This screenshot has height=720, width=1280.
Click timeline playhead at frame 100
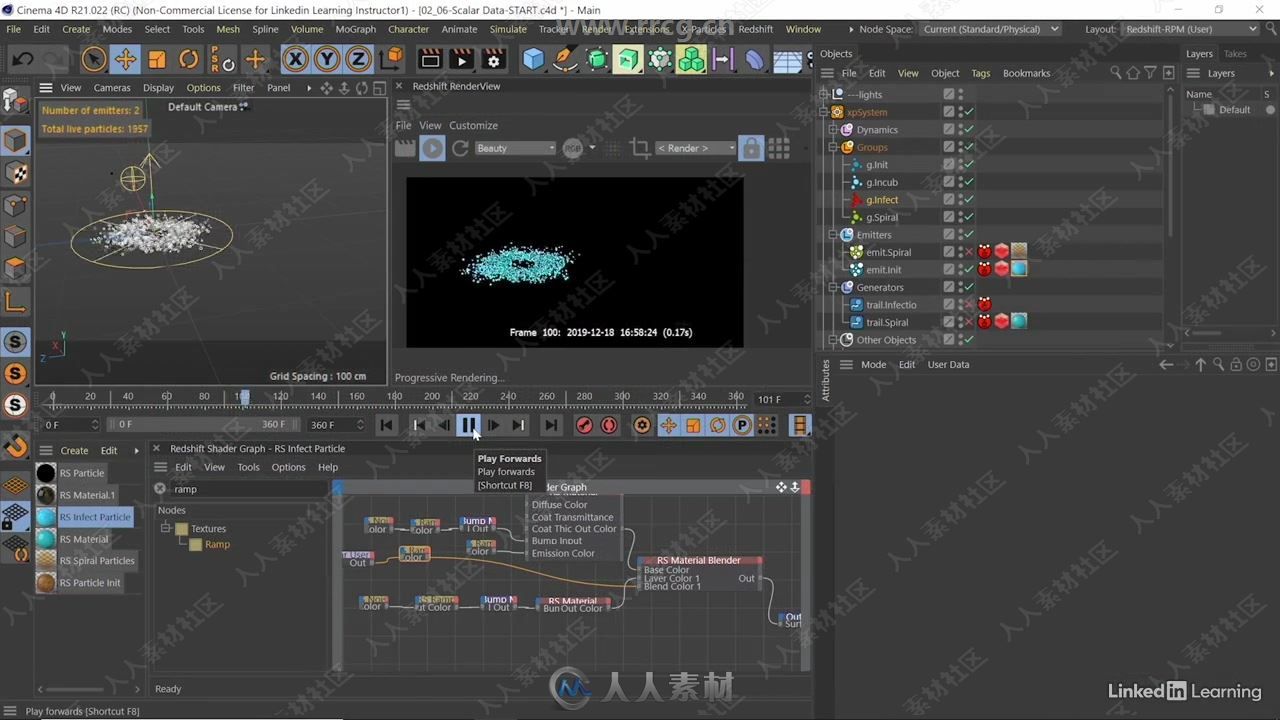click(x=243, y=397)
